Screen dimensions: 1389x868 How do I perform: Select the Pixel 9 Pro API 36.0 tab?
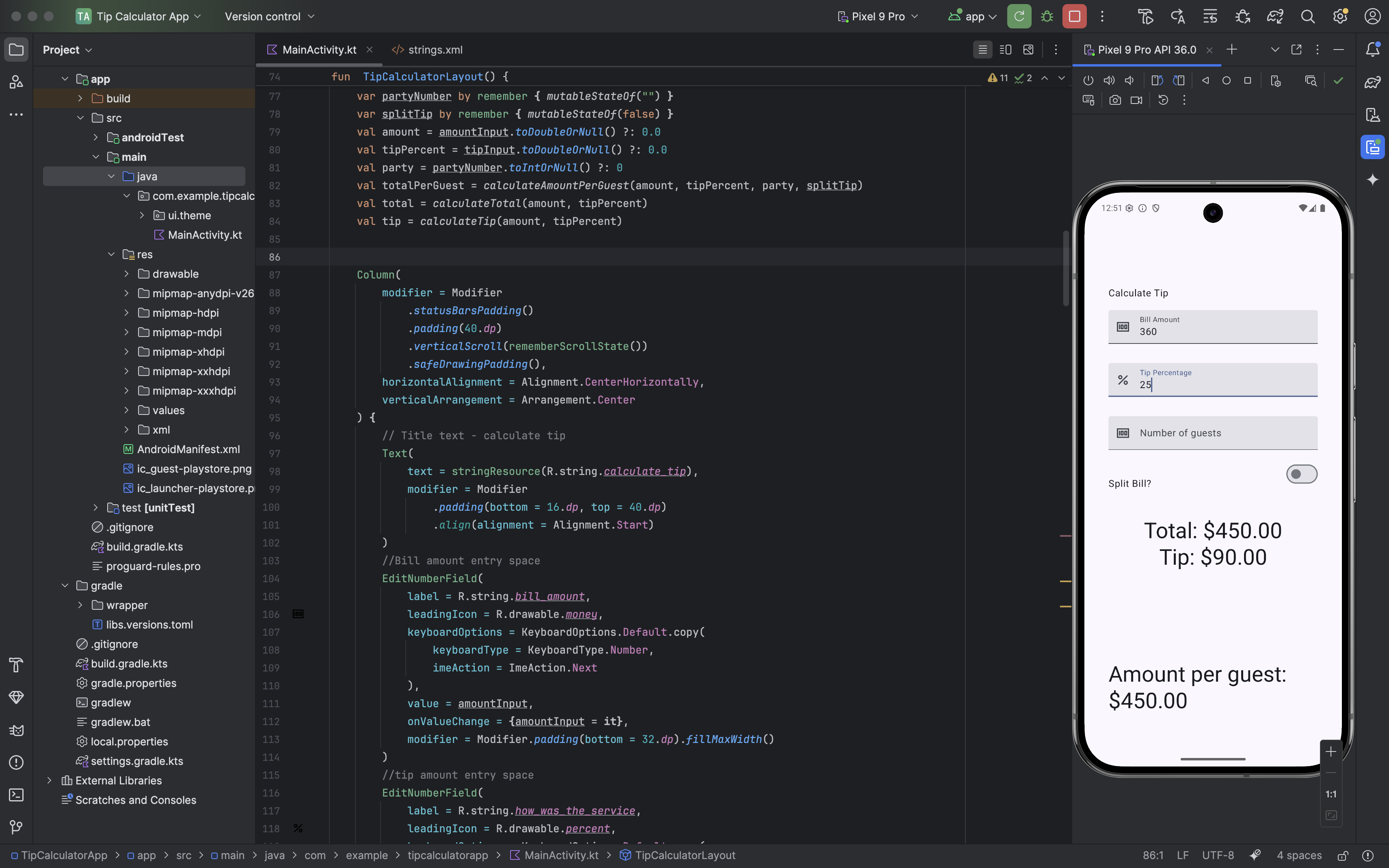(x=1146, y=50)
